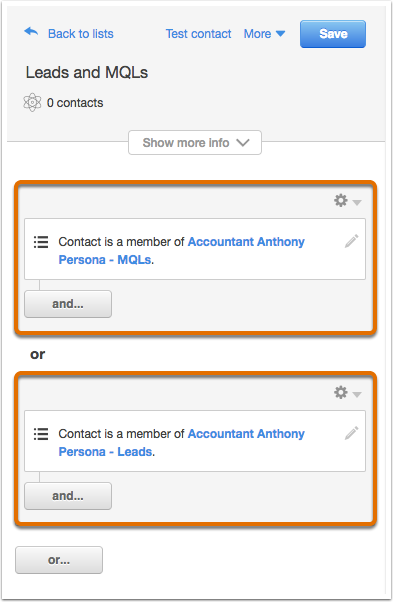Go back to lists
Viewport: 393px width, 602px height.
[81, 34]
